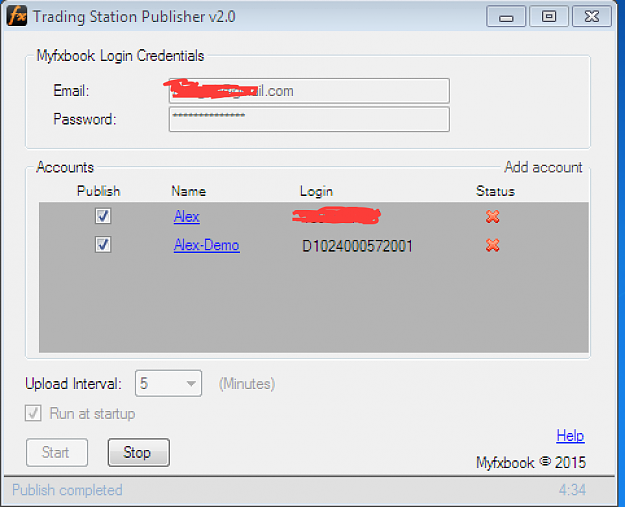Toggle the Publish checkbox for Alex-Demo
The width and height of the screenshot is (625, 507).
(x=103, y=244)
